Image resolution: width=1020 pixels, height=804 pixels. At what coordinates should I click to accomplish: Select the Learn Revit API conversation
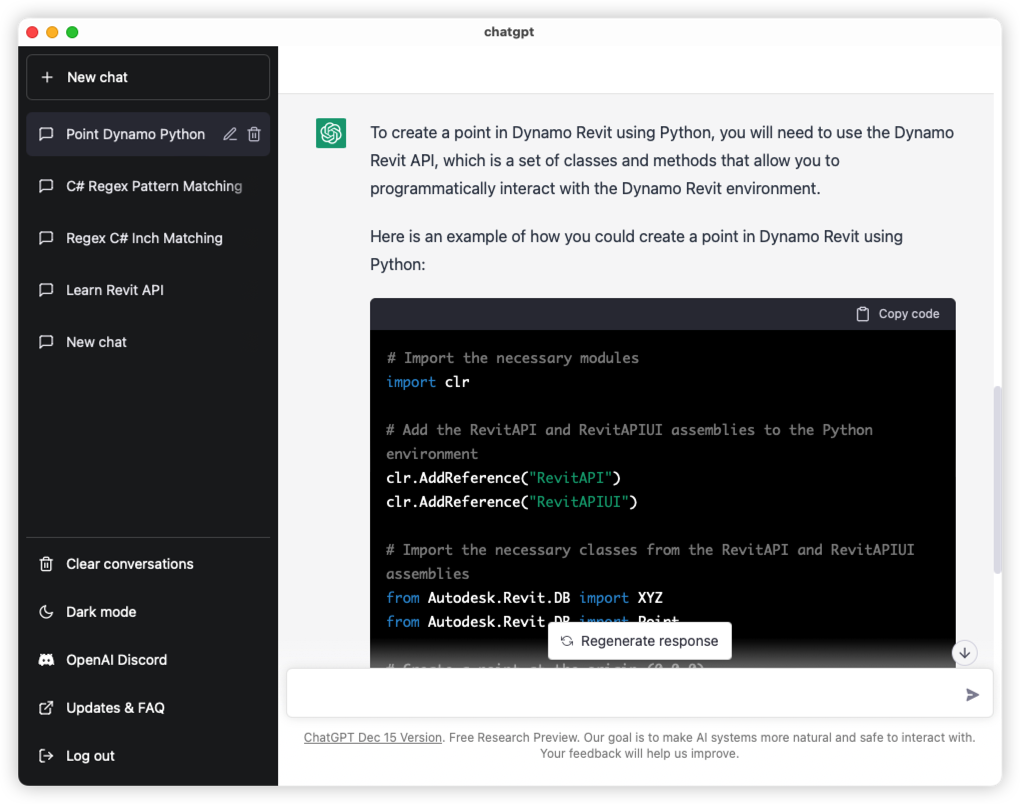pos(114,290)
